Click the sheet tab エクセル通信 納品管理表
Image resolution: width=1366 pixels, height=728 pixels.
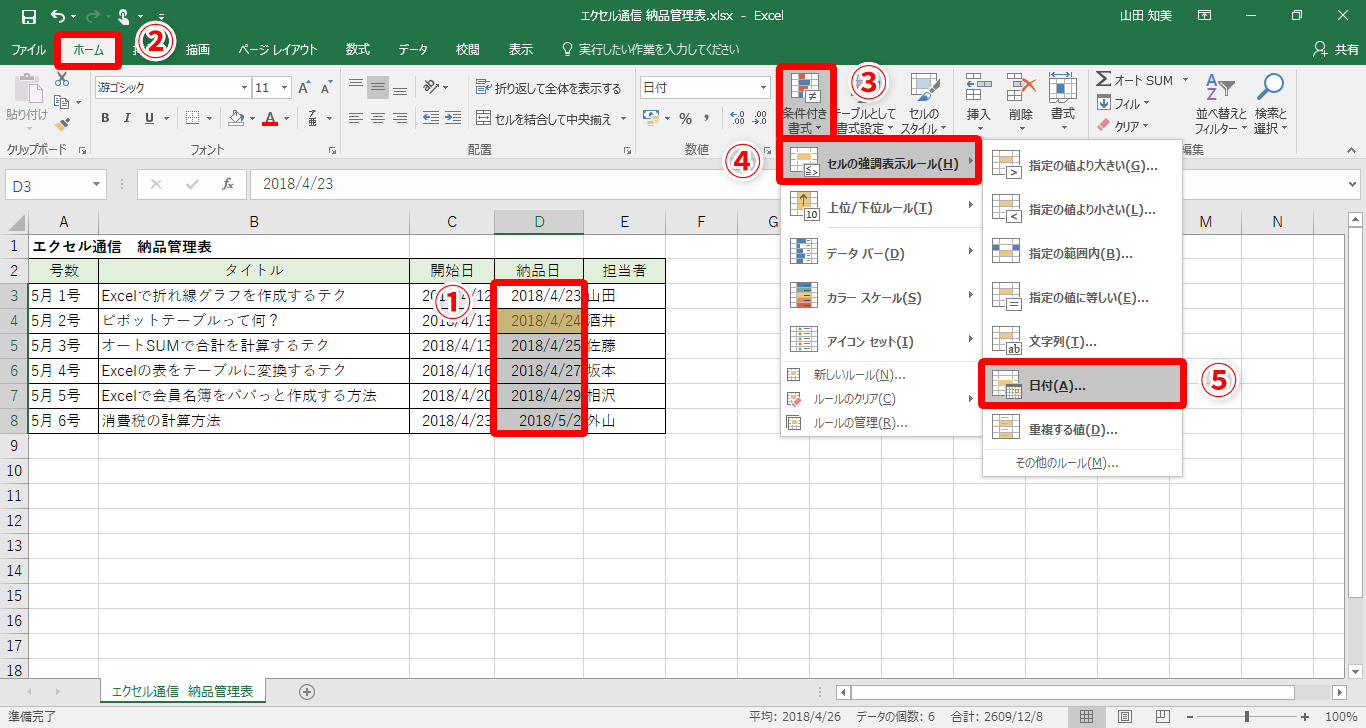click(x=183, y=691)
